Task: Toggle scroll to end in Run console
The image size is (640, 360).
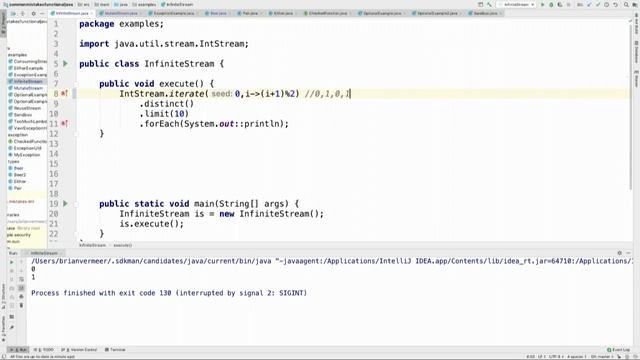Action: tap(21, 288)
